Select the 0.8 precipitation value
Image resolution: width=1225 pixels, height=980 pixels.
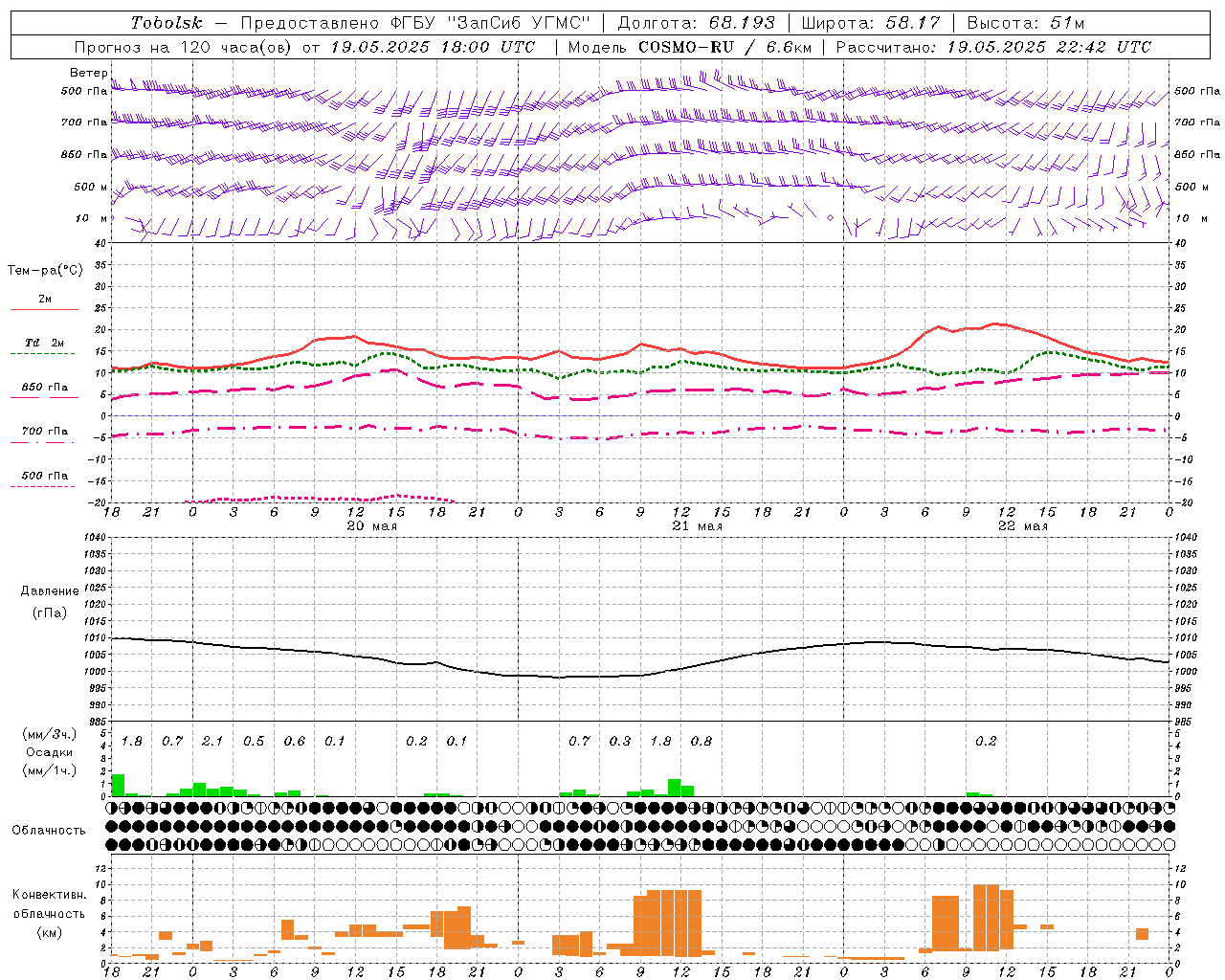pyautogui.click(x=702, y=742)
